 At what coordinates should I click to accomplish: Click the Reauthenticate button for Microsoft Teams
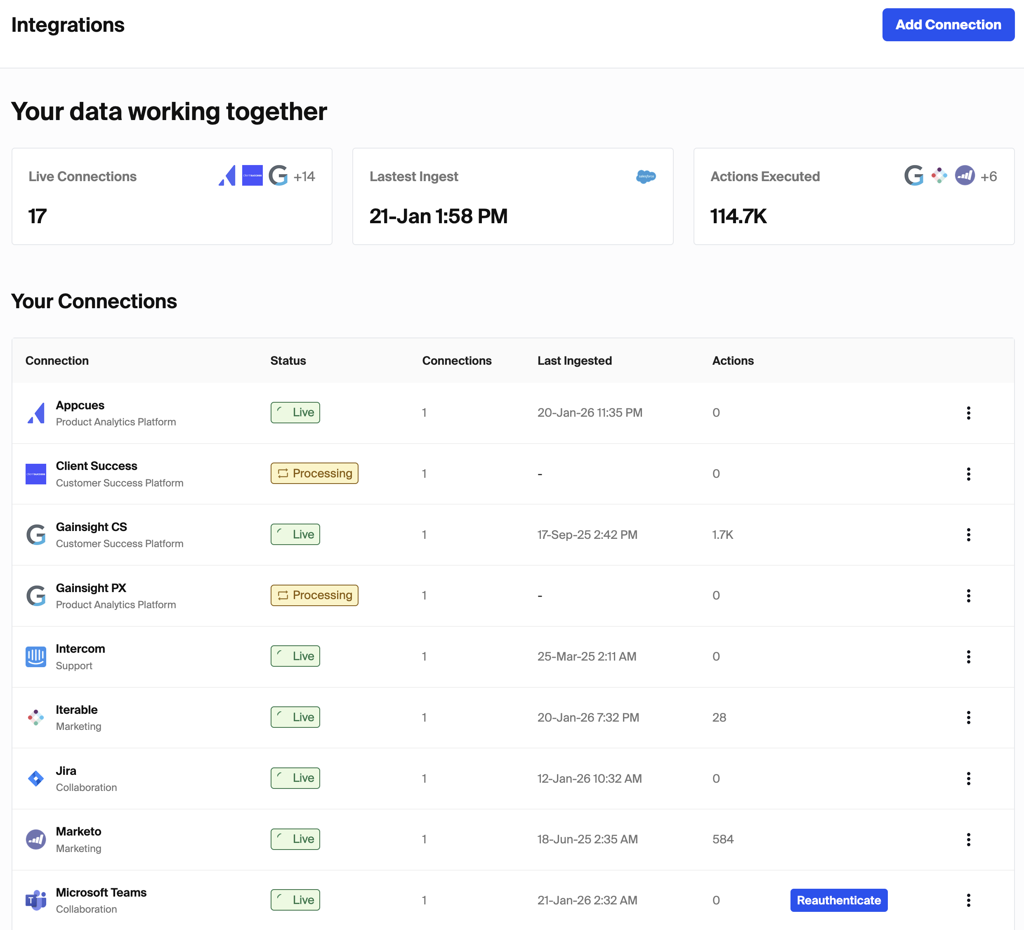click(x=838, y=900)
